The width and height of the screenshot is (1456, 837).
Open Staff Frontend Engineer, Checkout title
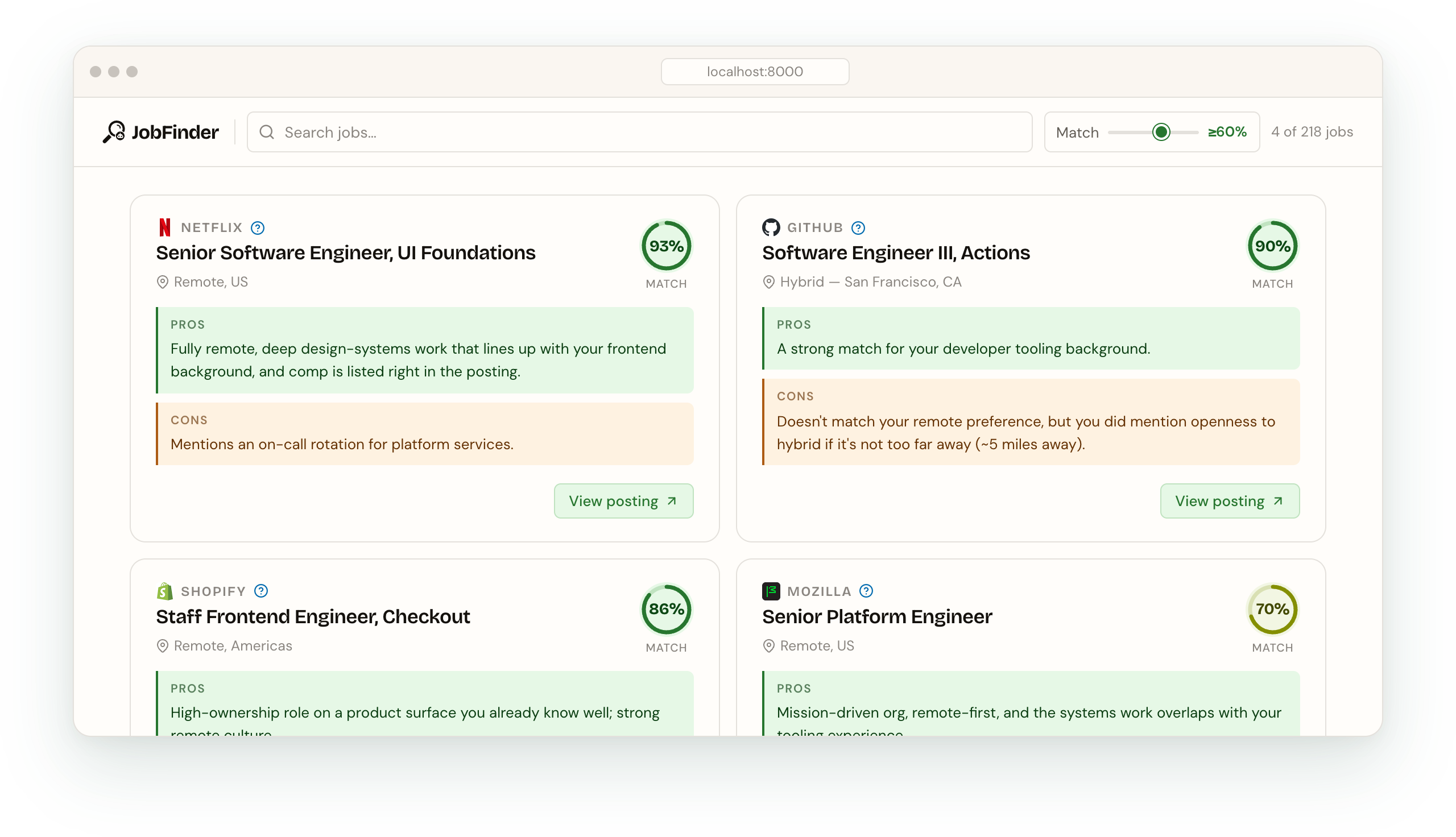point(313,616)
